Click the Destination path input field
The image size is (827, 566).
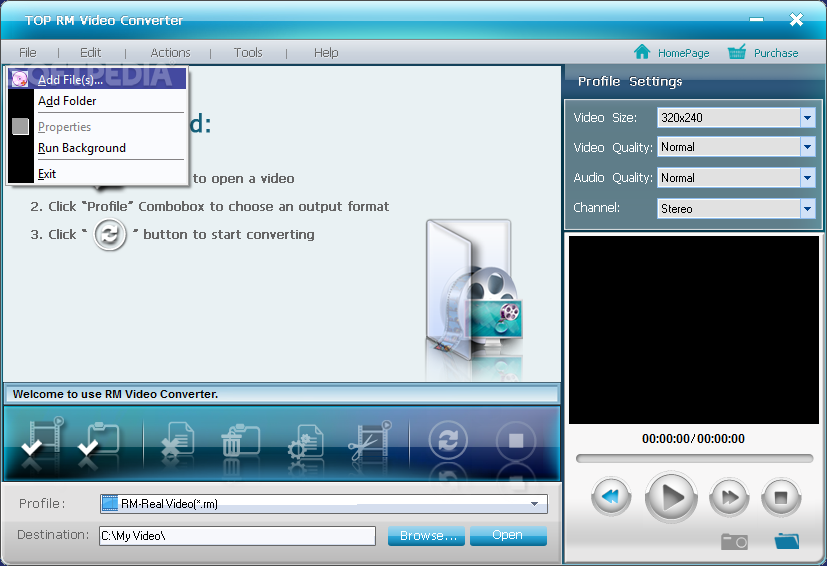pos(237,535)
